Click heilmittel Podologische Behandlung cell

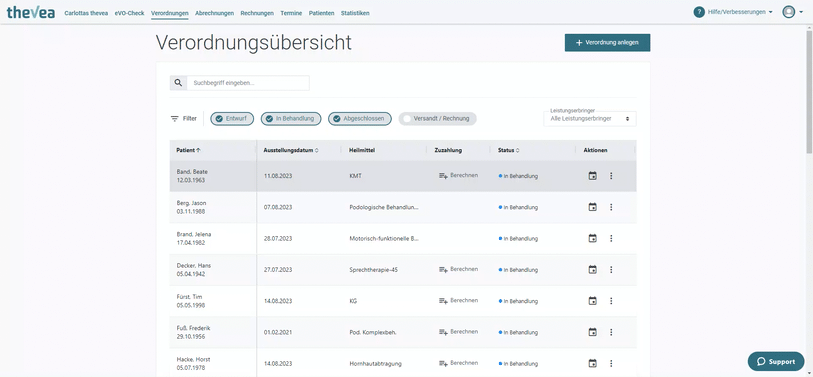coord(384,207)
